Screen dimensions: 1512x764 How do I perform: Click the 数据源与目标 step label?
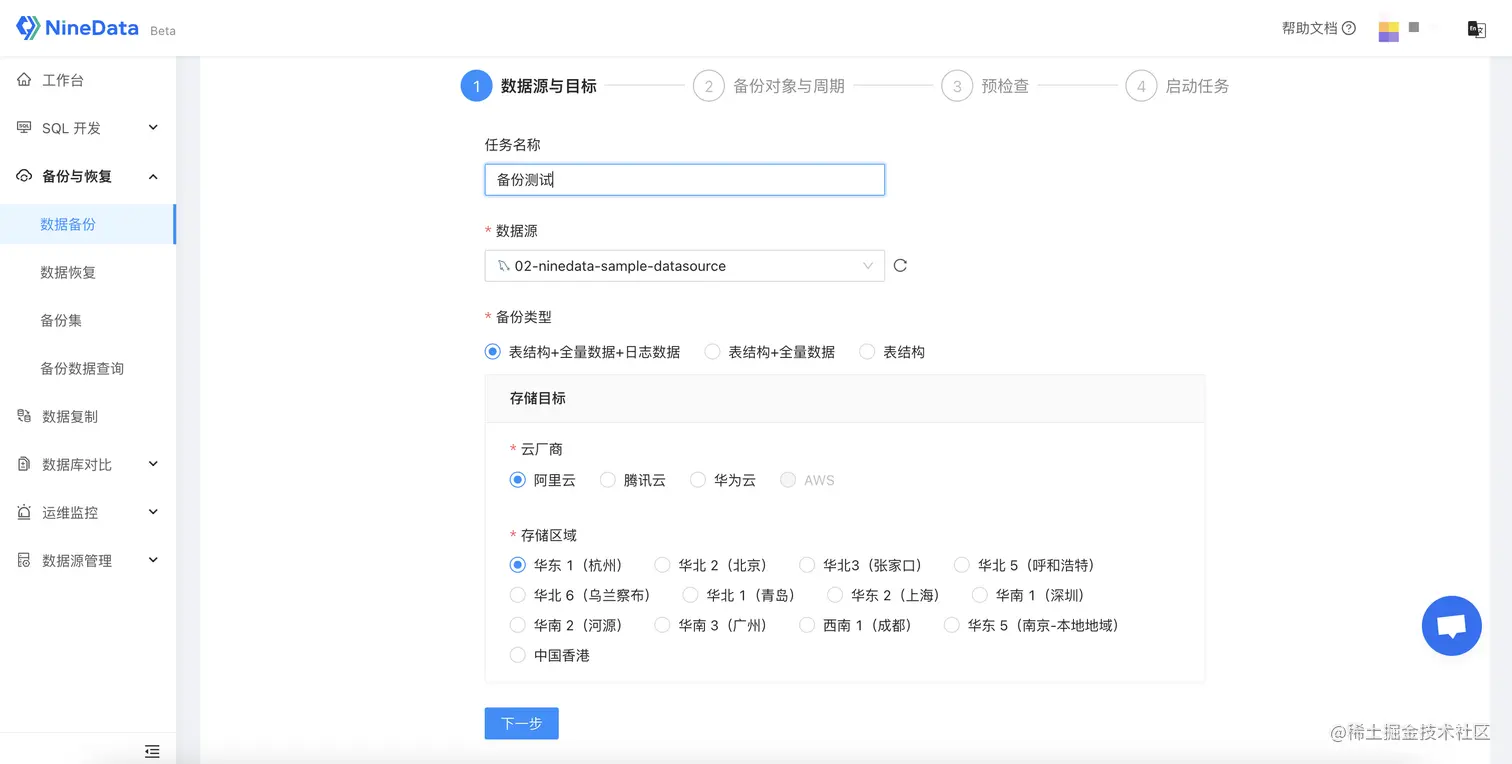pos(548,86)
